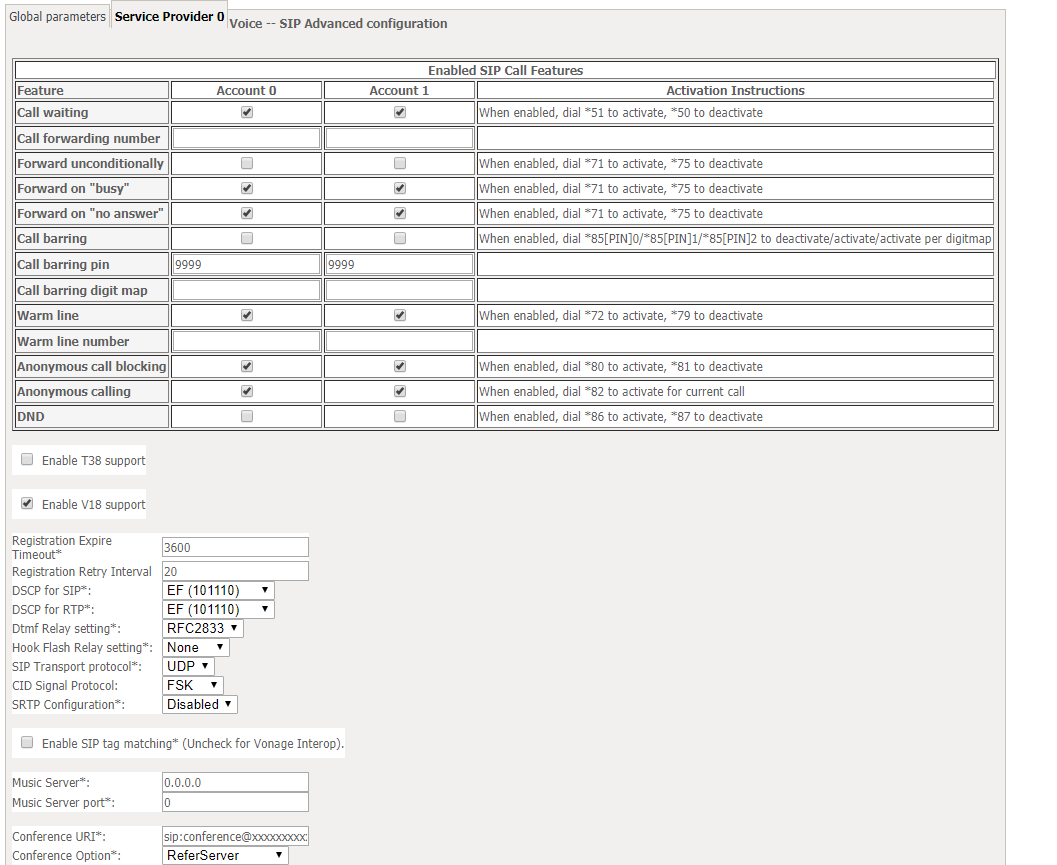Image resolution: width=1057 pixels, height=865 pixels.
Task: Click Warm line number field for Account 1
Action: pyautogui.click(x=400, y=341)
